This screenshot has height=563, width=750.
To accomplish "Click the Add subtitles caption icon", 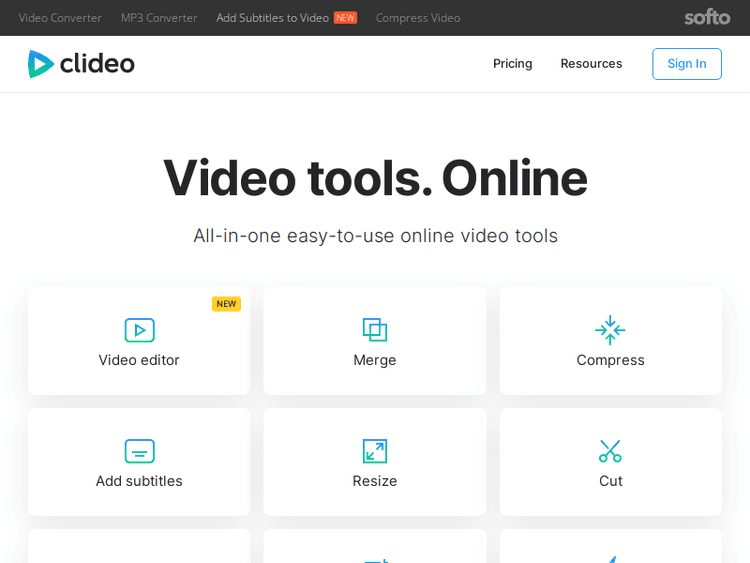I will tap(139, 451).
